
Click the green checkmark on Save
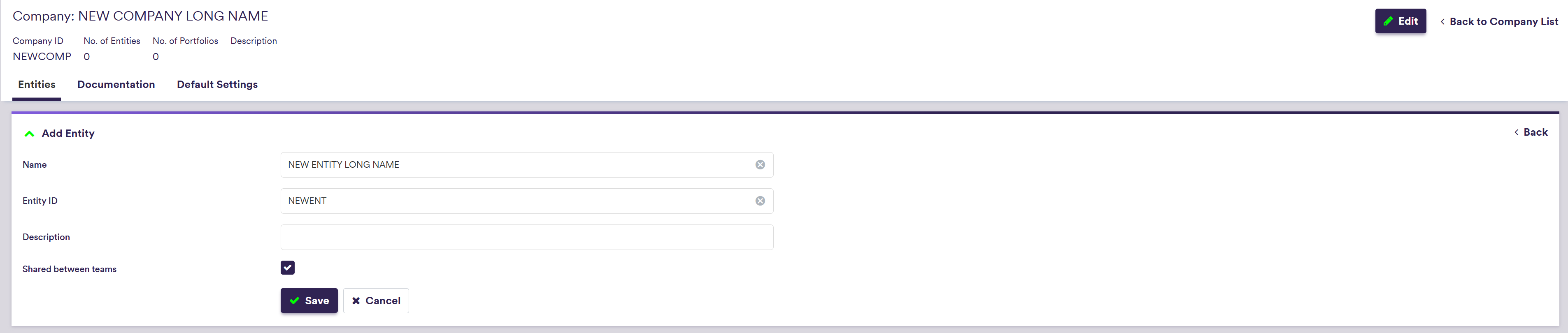[x=295, y=301]
